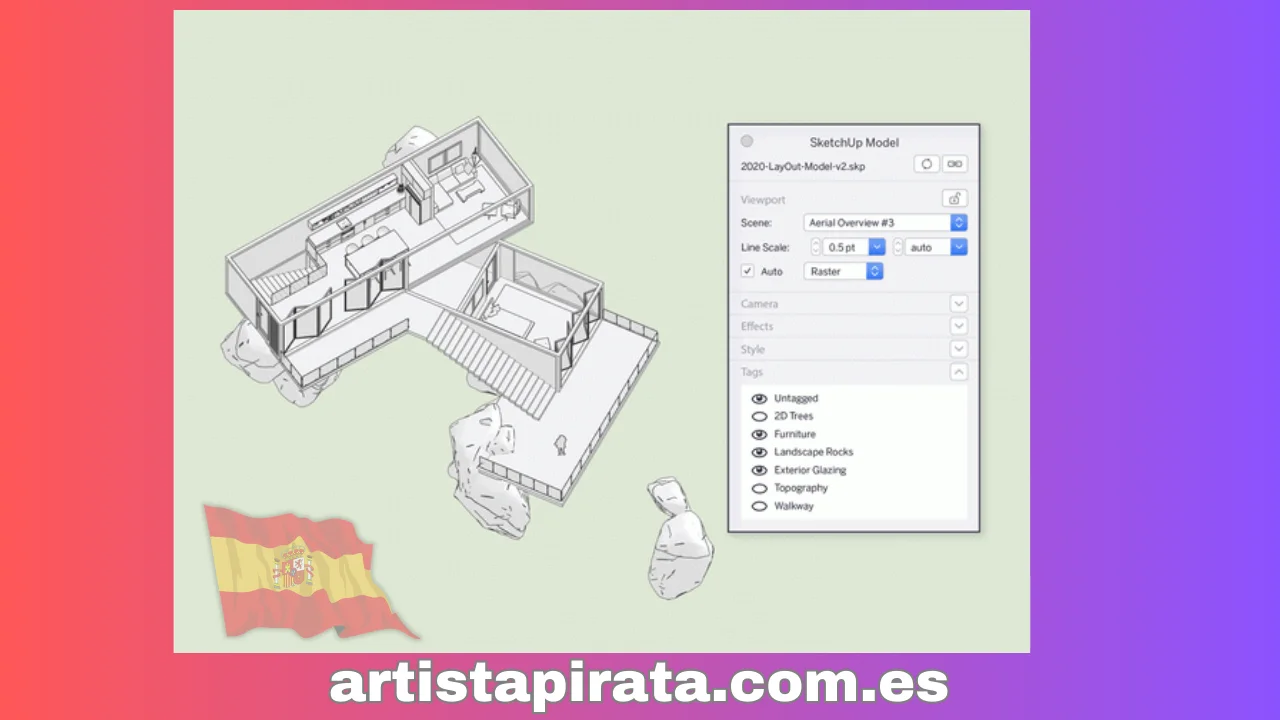The width and height of the screenshot is (1280, 720).
Task: Click the Camera section label
Action: [759, 303]
